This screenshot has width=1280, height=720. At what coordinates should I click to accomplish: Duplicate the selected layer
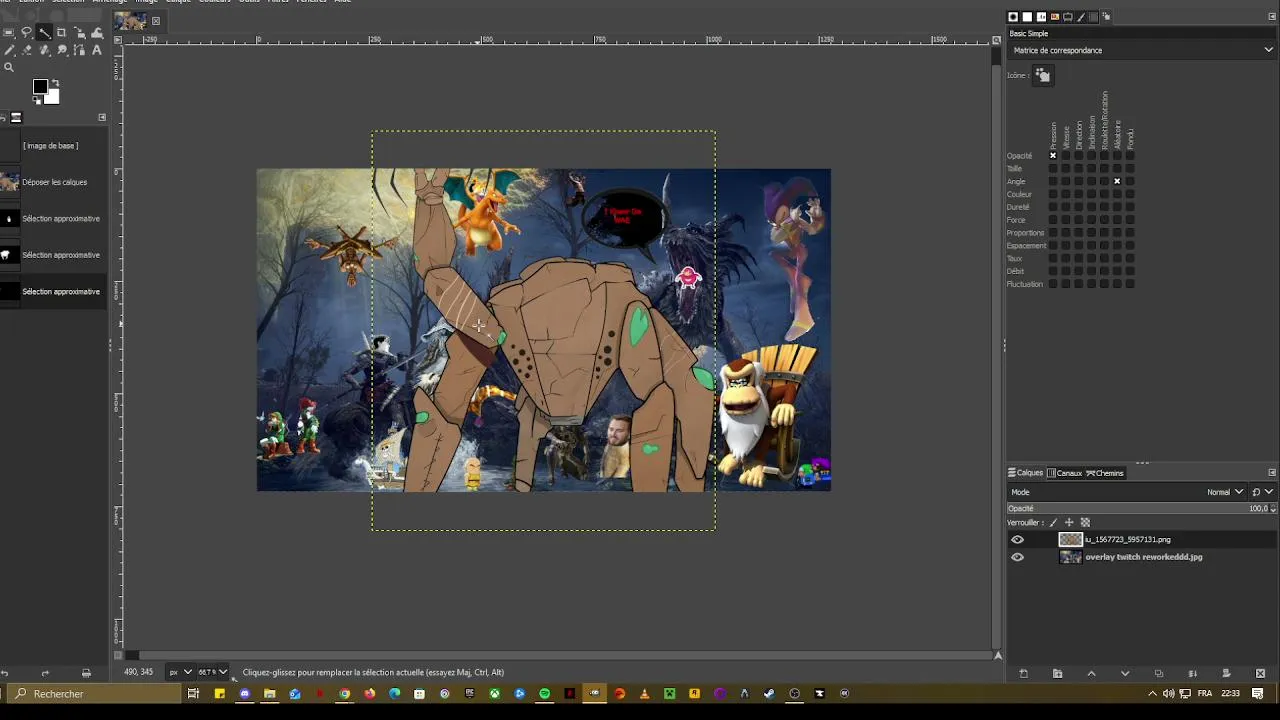pyautogui.click(x=1159, y=673)
